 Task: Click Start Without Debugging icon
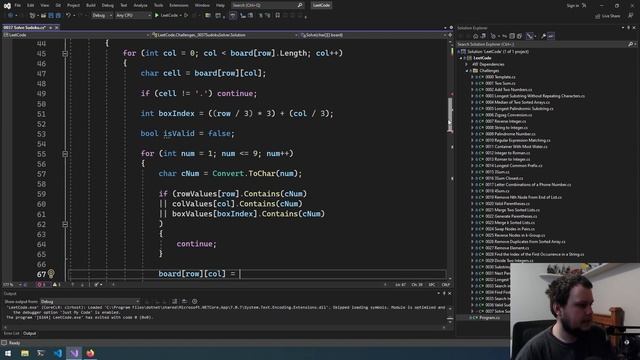[x=186, y=15]
